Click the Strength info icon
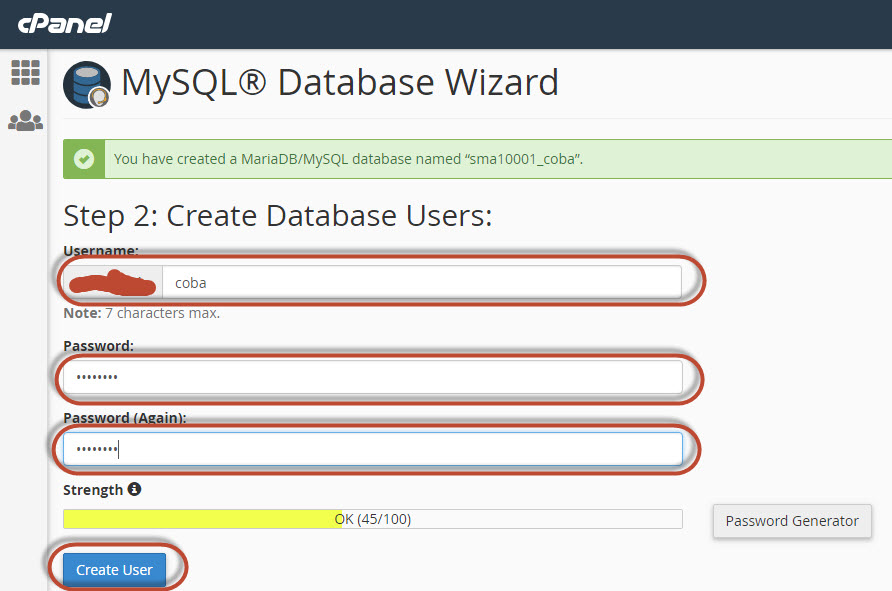This screenshot has width=892, height=591. [134, 490]
